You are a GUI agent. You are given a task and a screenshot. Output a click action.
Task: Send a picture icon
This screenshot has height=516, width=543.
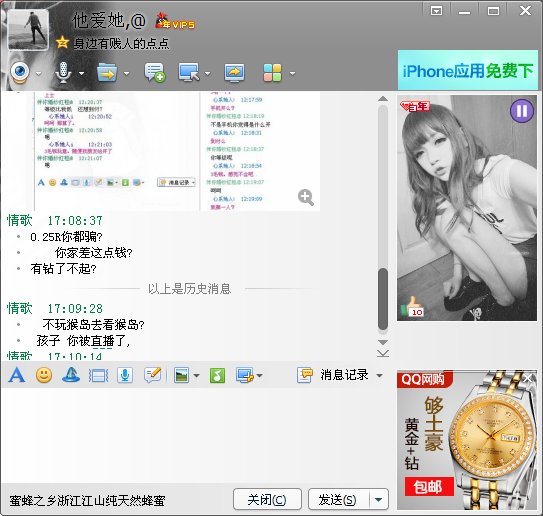pyautogui.click(x=181, y=375)
